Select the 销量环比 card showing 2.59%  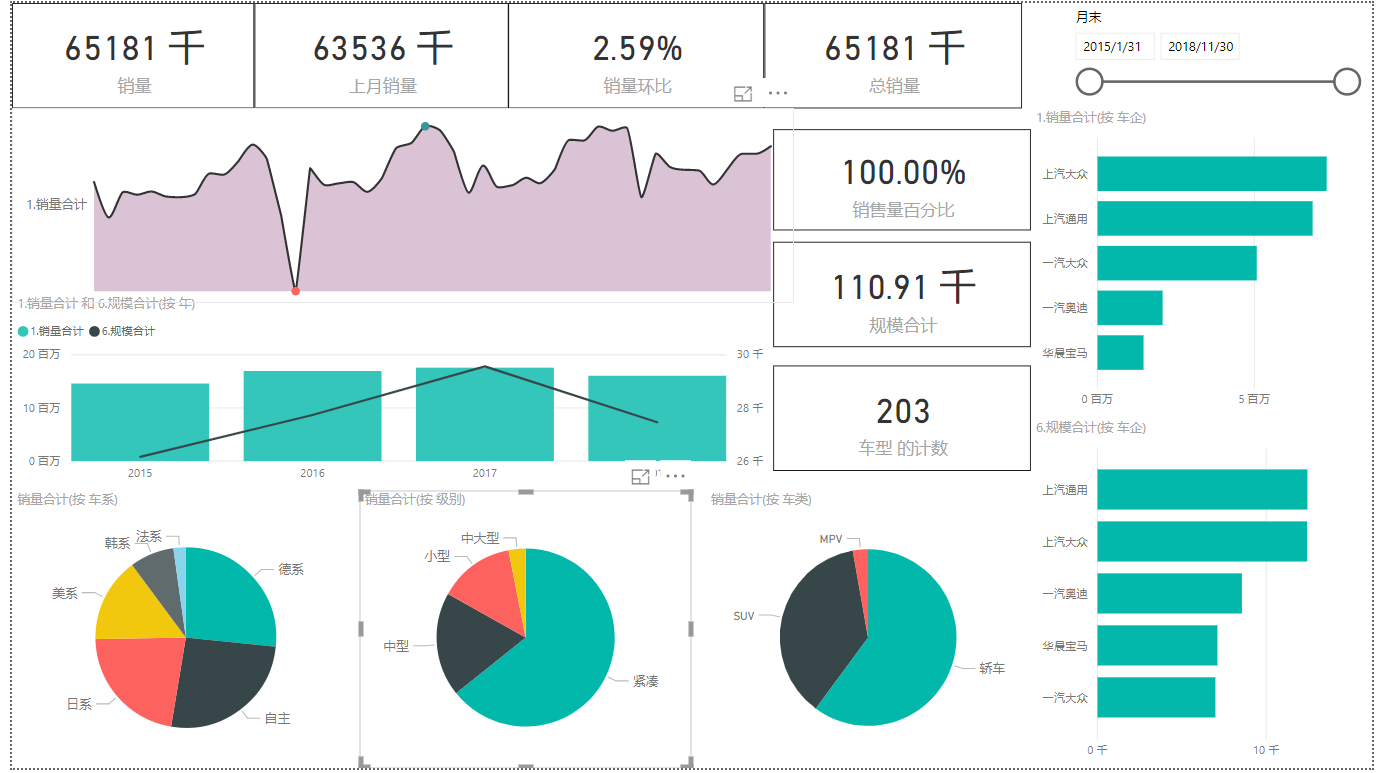click(x=637, y=57)
